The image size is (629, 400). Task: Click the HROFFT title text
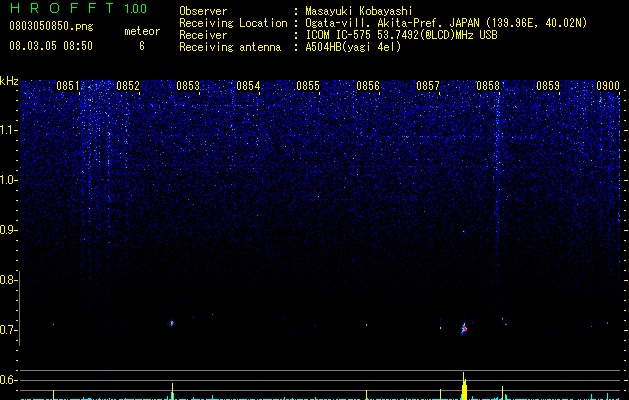pyautogui.click(x=62, y=8)
